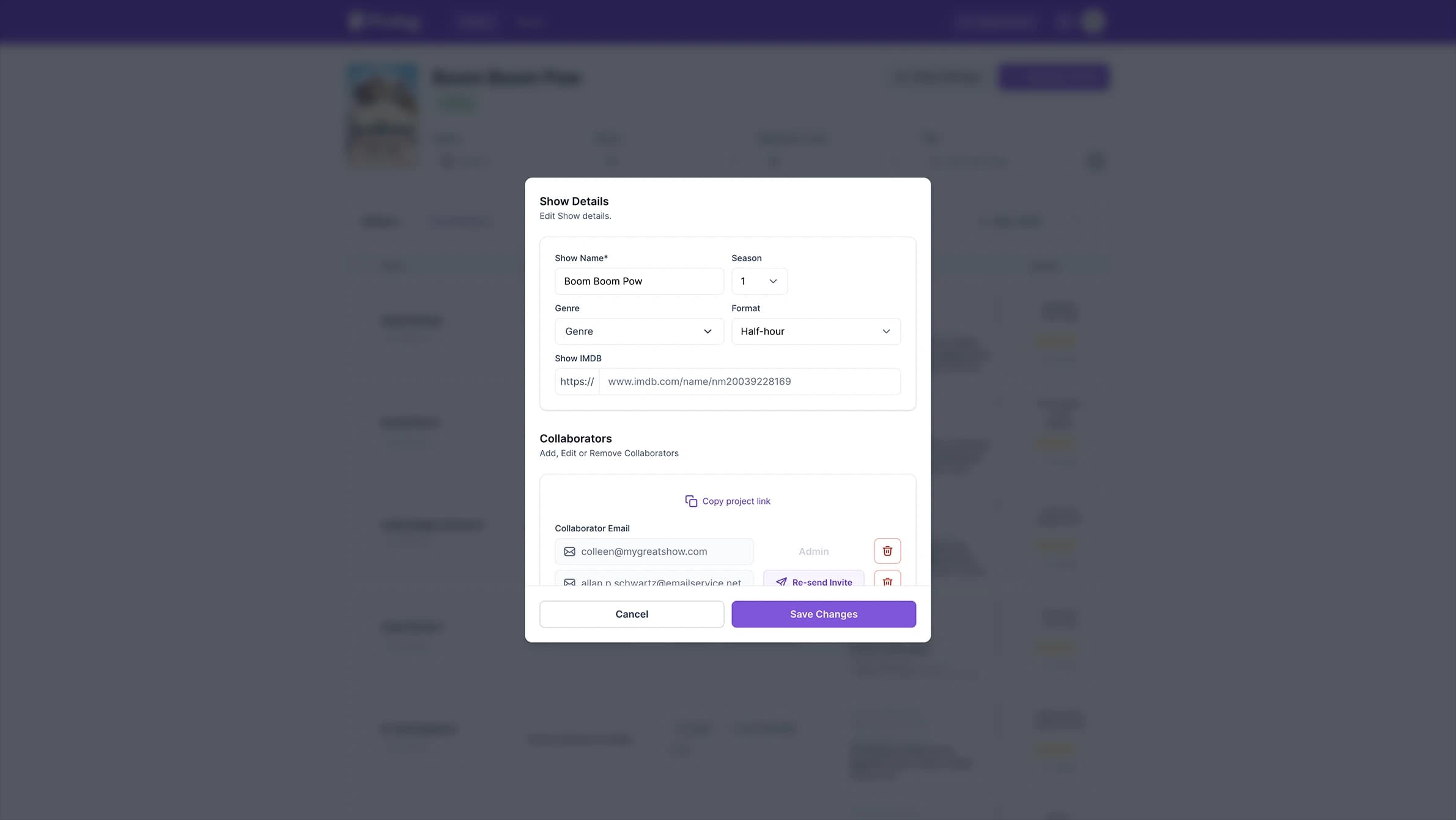Click the Cancel button to dismiss dialog

631,614
